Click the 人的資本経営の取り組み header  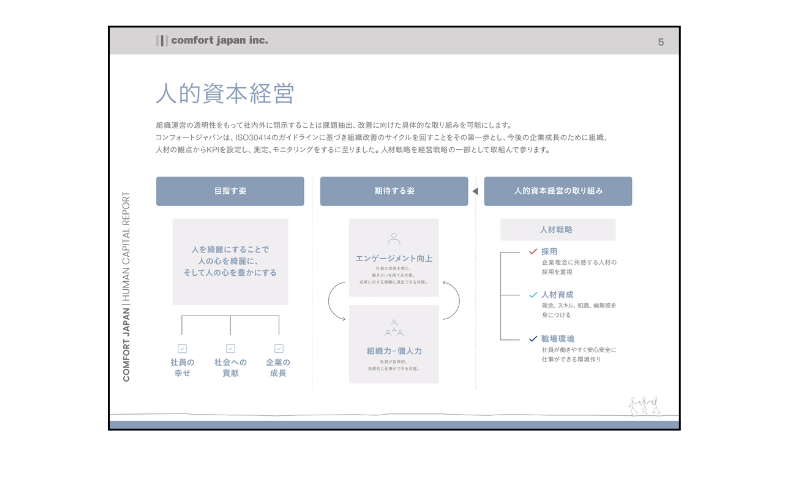pyautogui.click(x=558, y=191)
